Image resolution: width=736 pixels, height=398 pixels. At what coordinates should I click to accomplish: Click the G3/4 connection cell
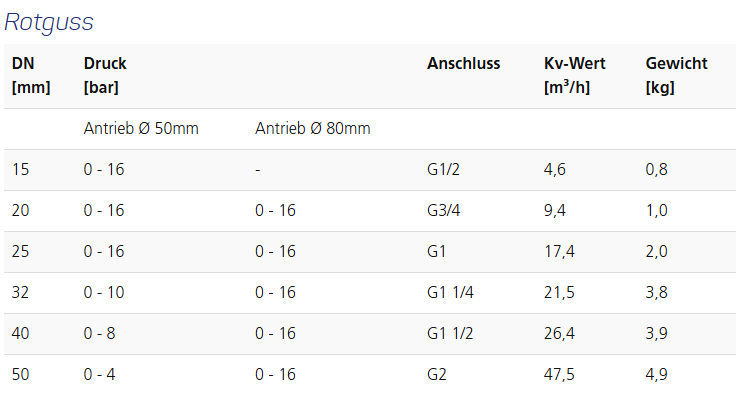click(444, 210)
